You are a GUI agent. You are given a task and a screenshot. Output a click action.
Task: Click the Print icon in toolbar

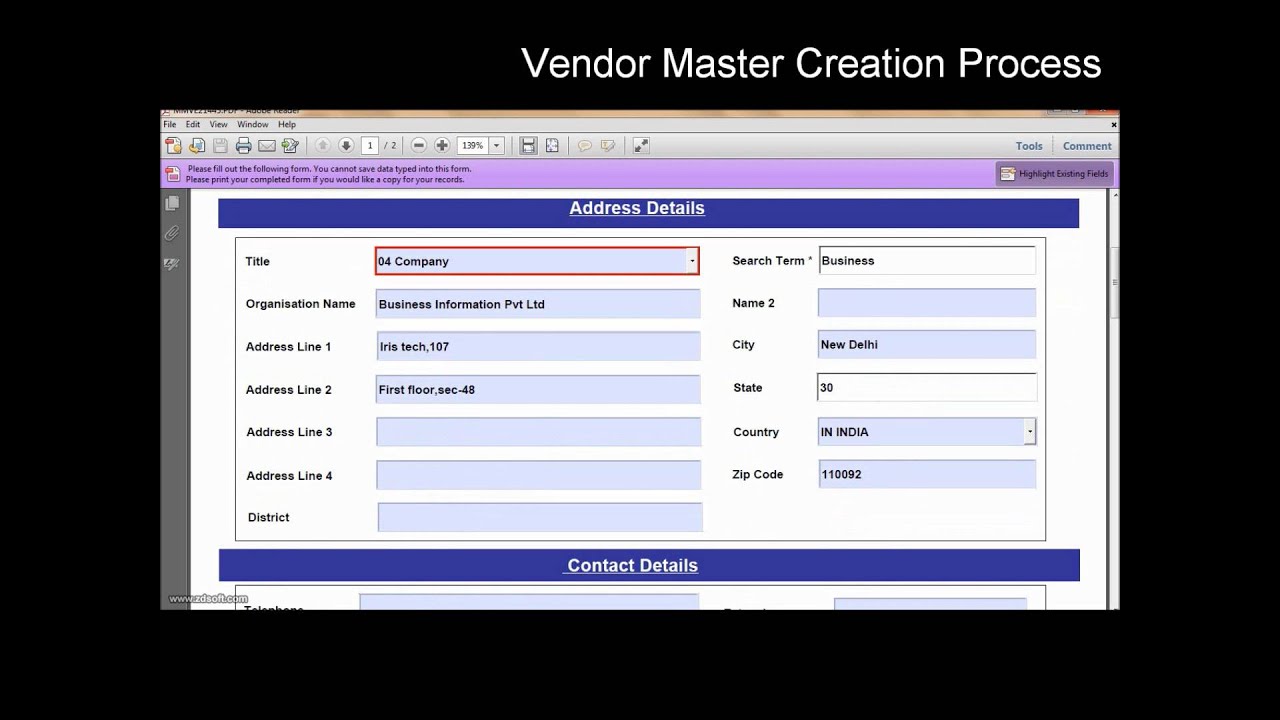pyautogui.click(x=243, y=146)
